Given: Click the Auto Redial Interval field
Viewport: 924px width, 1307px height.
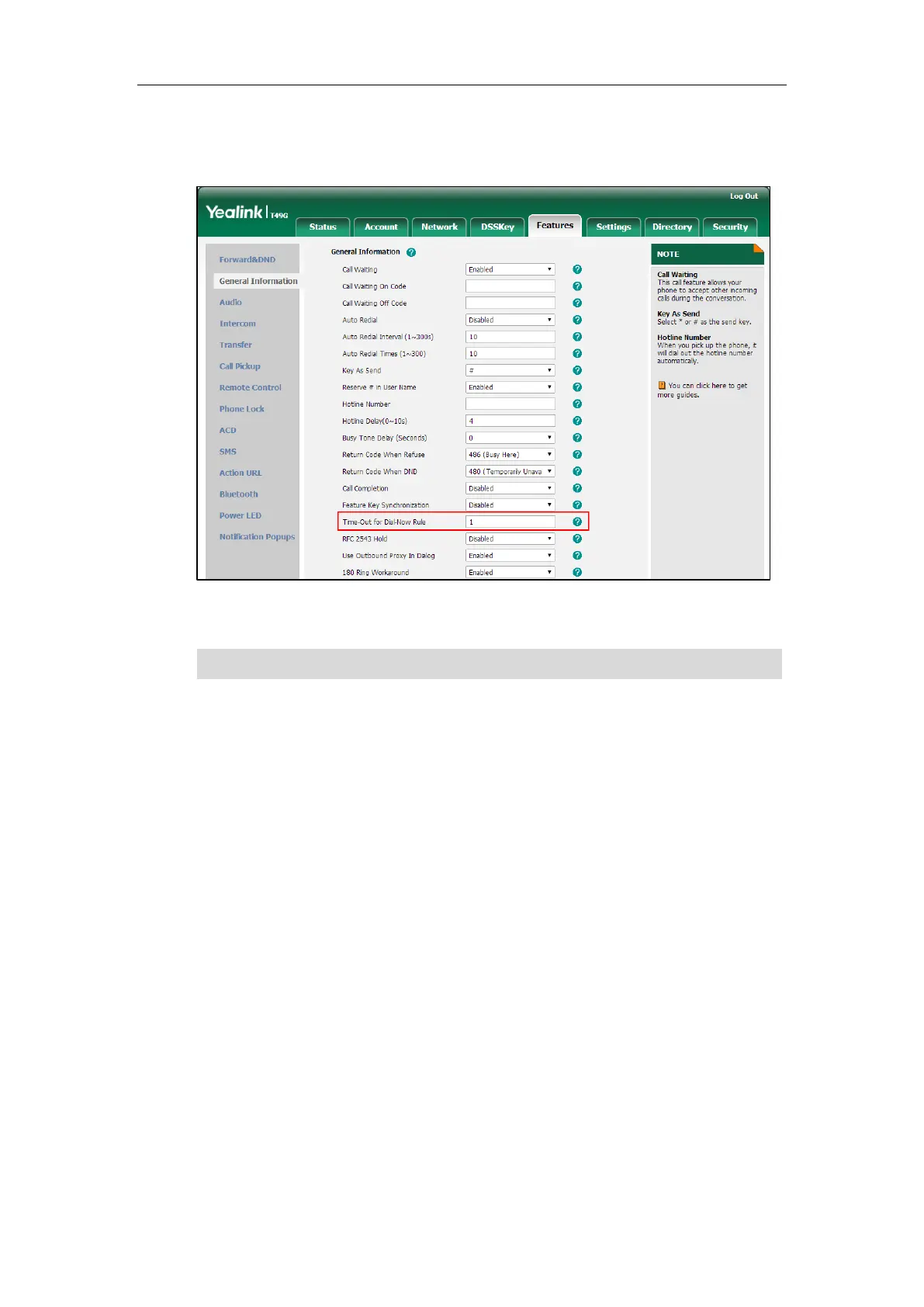Looking at the screenshot, I should pyautogui.click(x=510, y=337).
